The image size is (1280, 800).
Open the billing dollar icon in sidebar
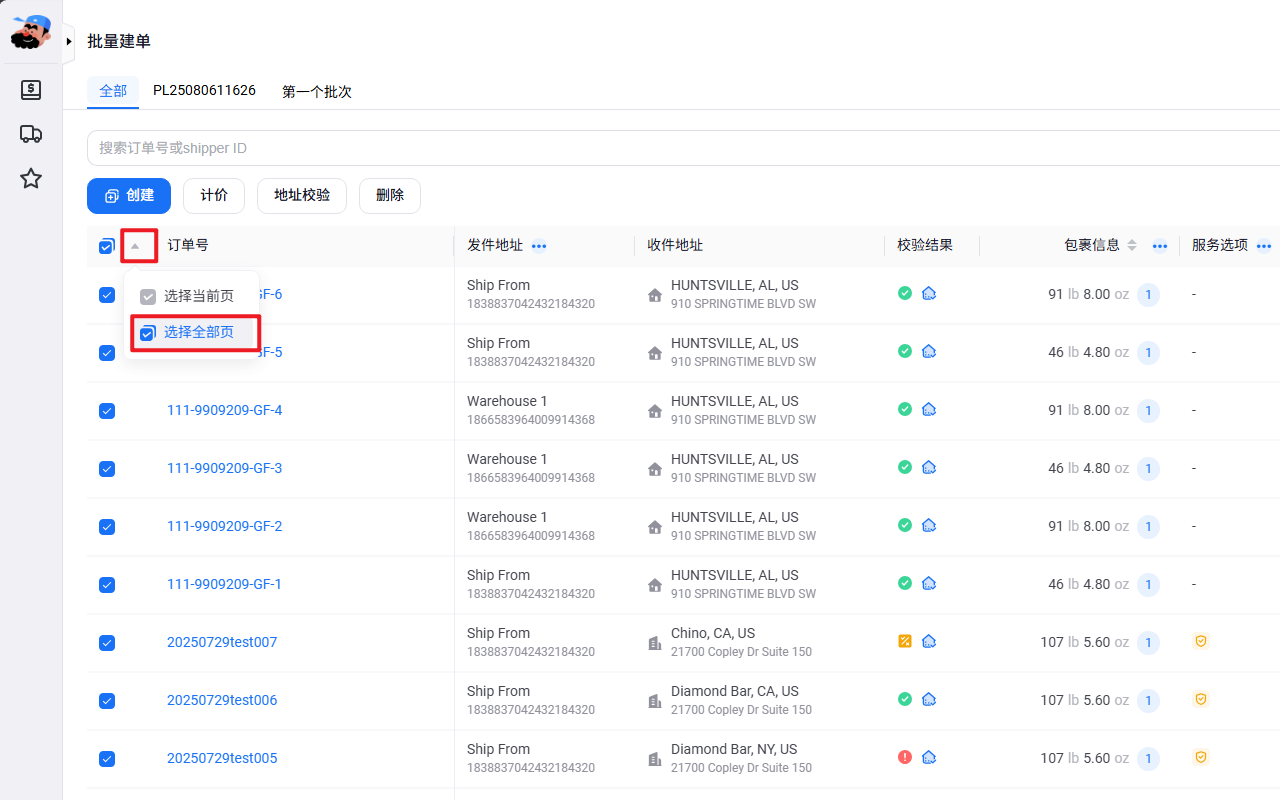pyautogui.click(x=31, y=90)
